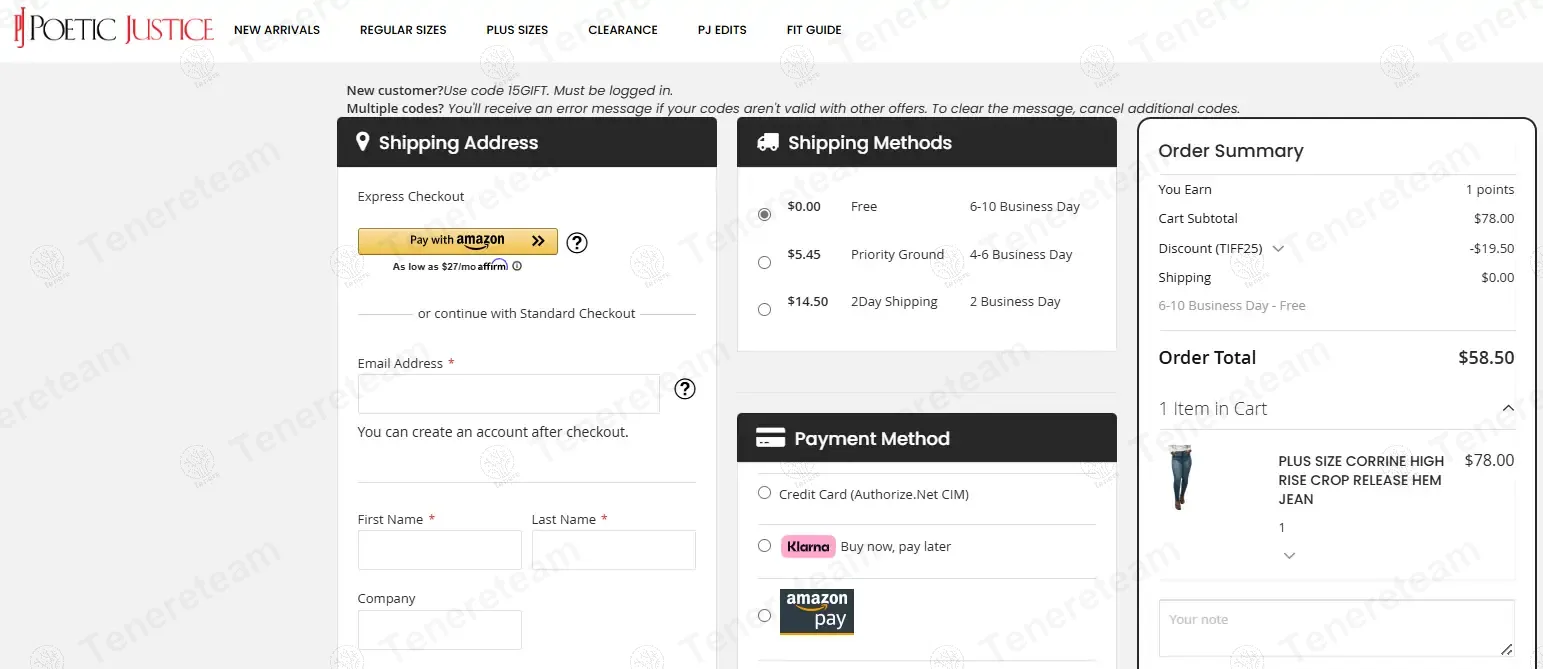Click the Order Total $58.50 amount
1543x669 pixels.
(x=1486, y=357)
